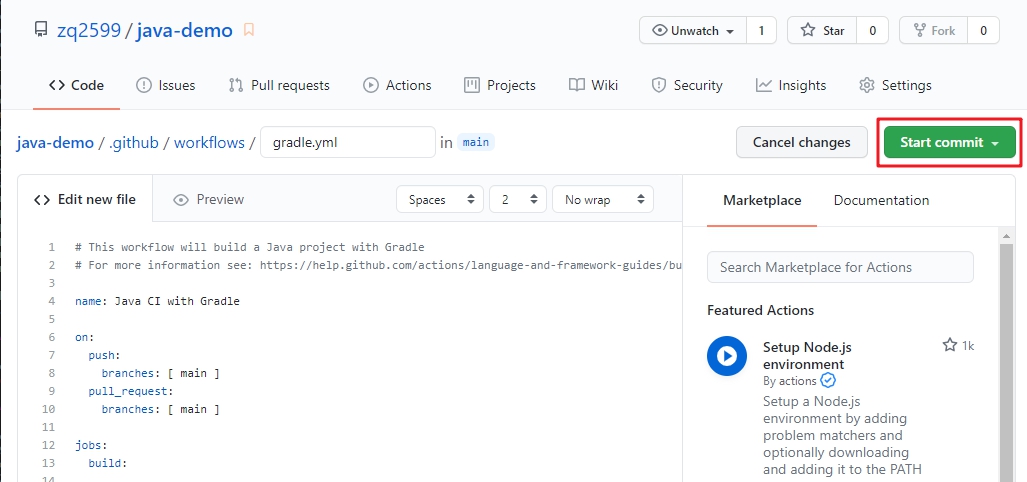
Task: Open the Setup Node.js environment action
Action: [x=808, y=356]
